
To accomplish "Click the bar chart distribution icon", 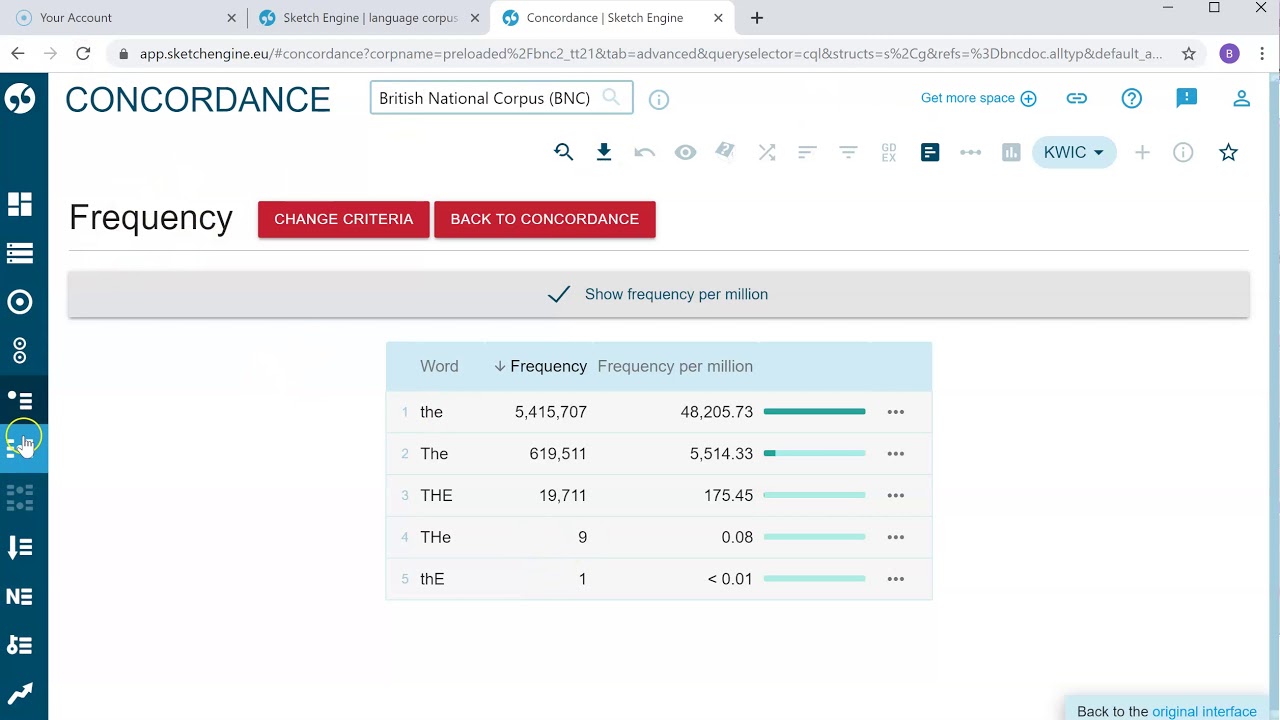I will pyautogui.click(x=1011, y=152).
